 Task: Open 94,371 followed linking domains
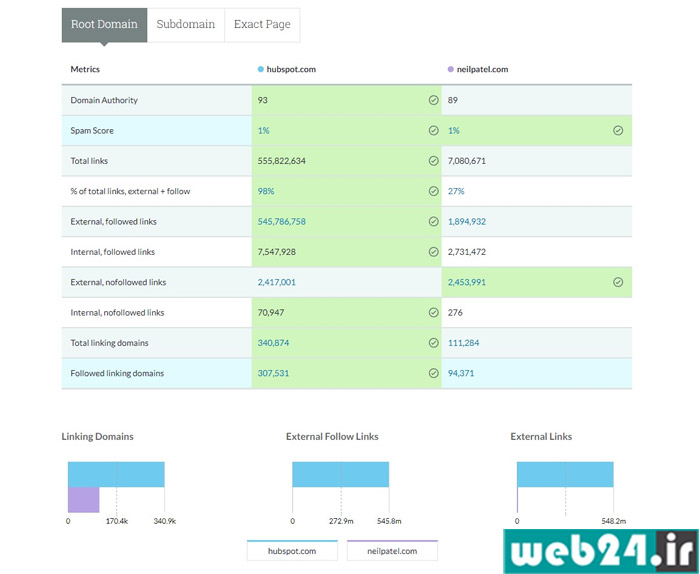pyautogui.click(x=461, y=374)
